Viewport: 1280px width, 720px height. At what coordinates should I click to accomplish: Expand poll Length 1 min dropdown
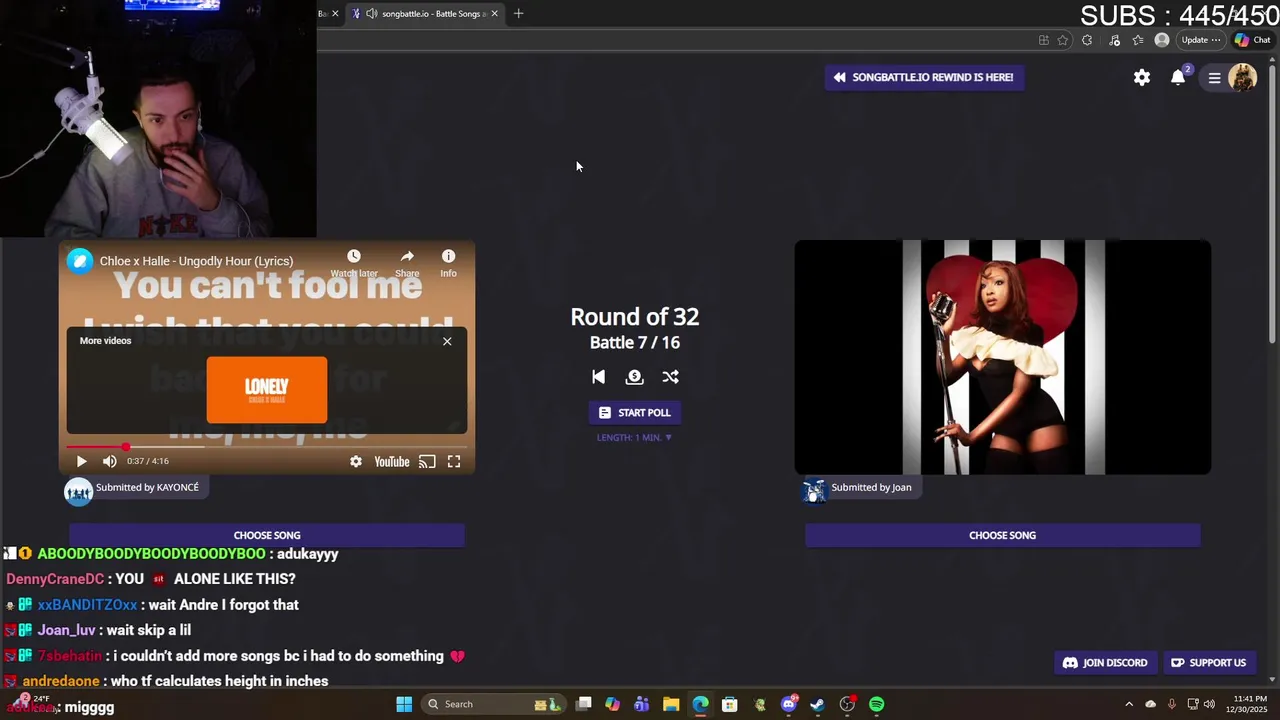coord(634,437)
